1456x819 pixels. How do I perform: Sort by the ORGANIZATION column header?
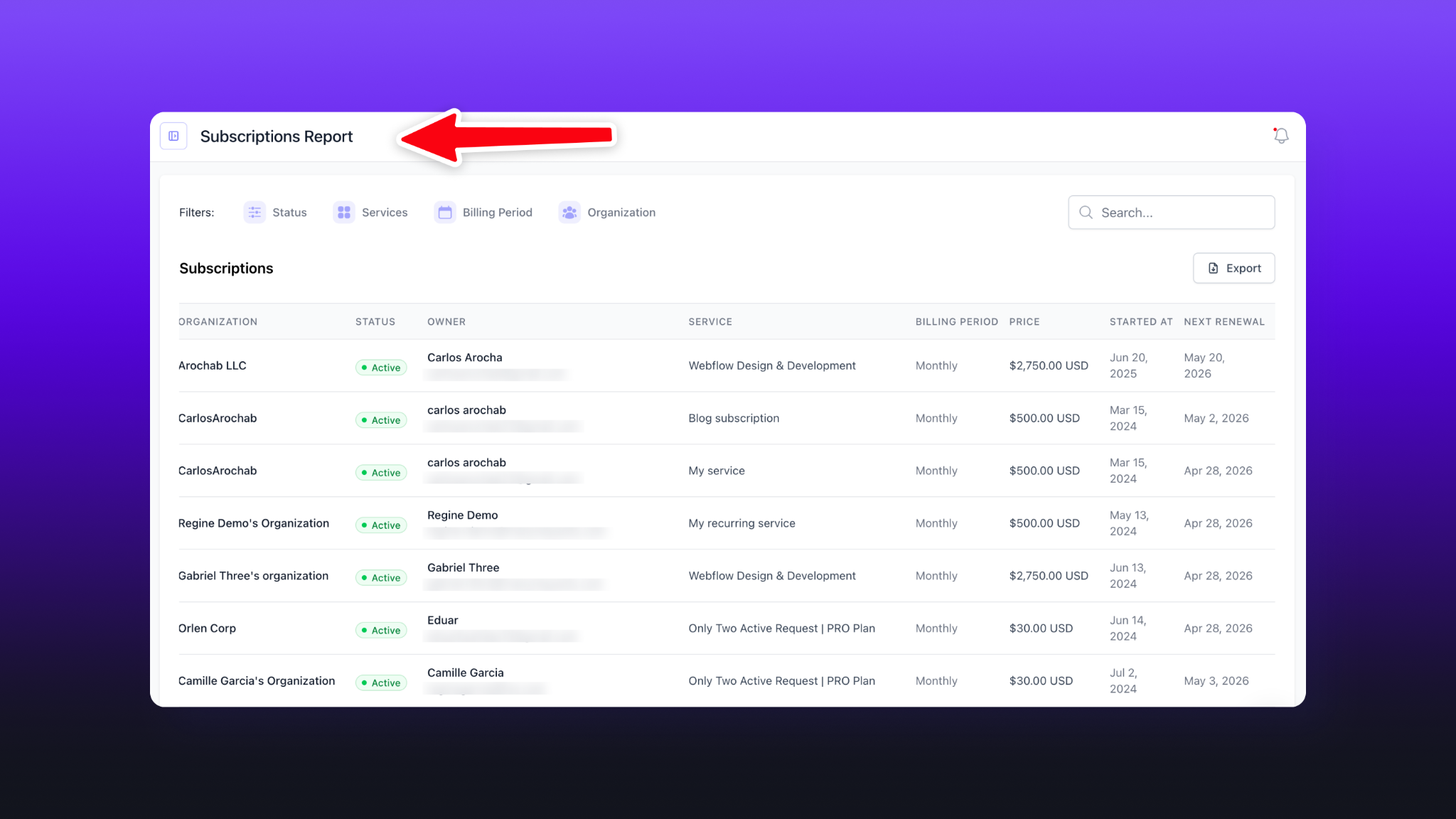pyautogui.click(x=218, y=321)
